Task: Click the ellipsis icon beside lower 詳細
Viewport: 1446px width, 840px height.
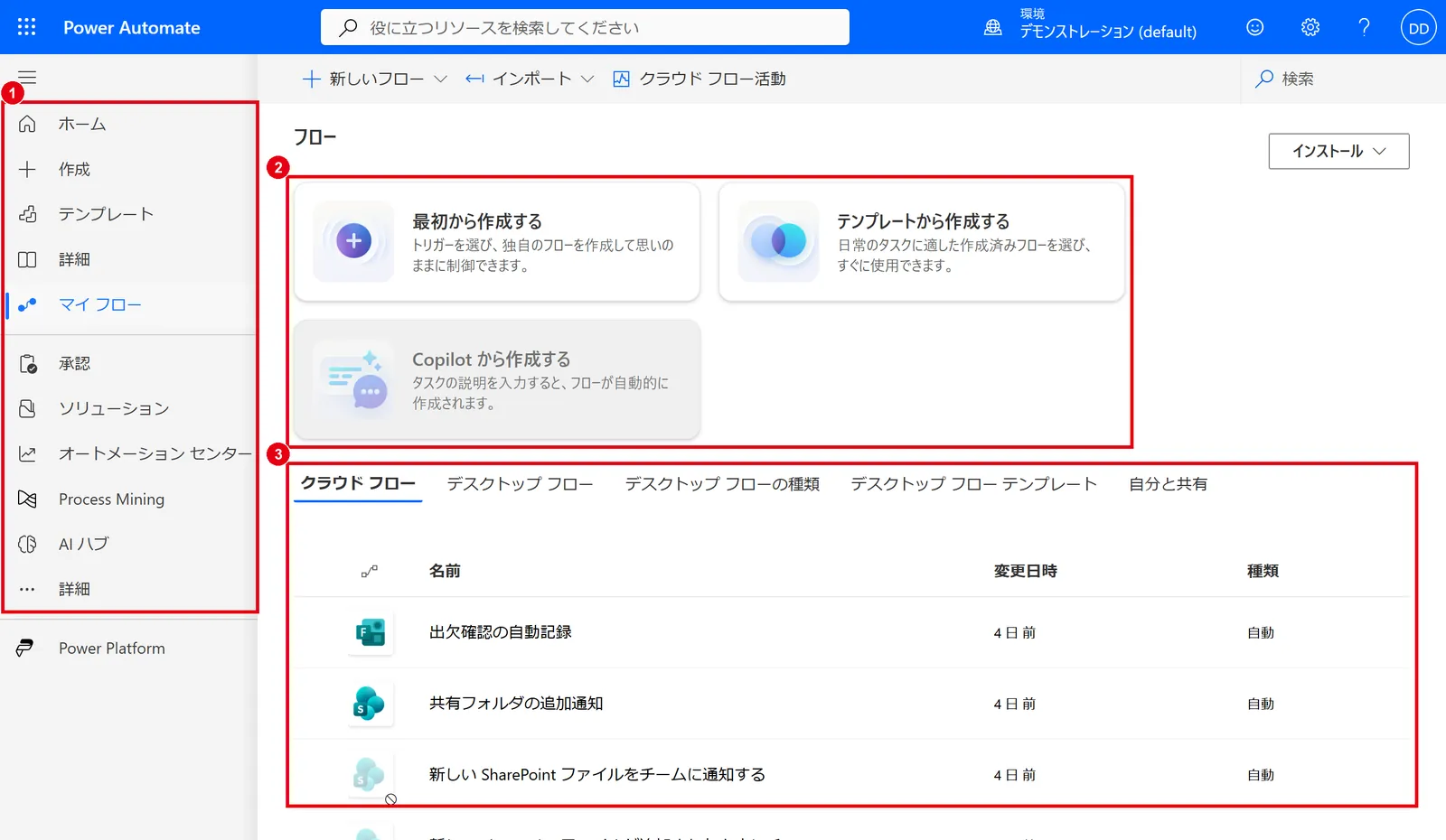Action: (27, 589)
